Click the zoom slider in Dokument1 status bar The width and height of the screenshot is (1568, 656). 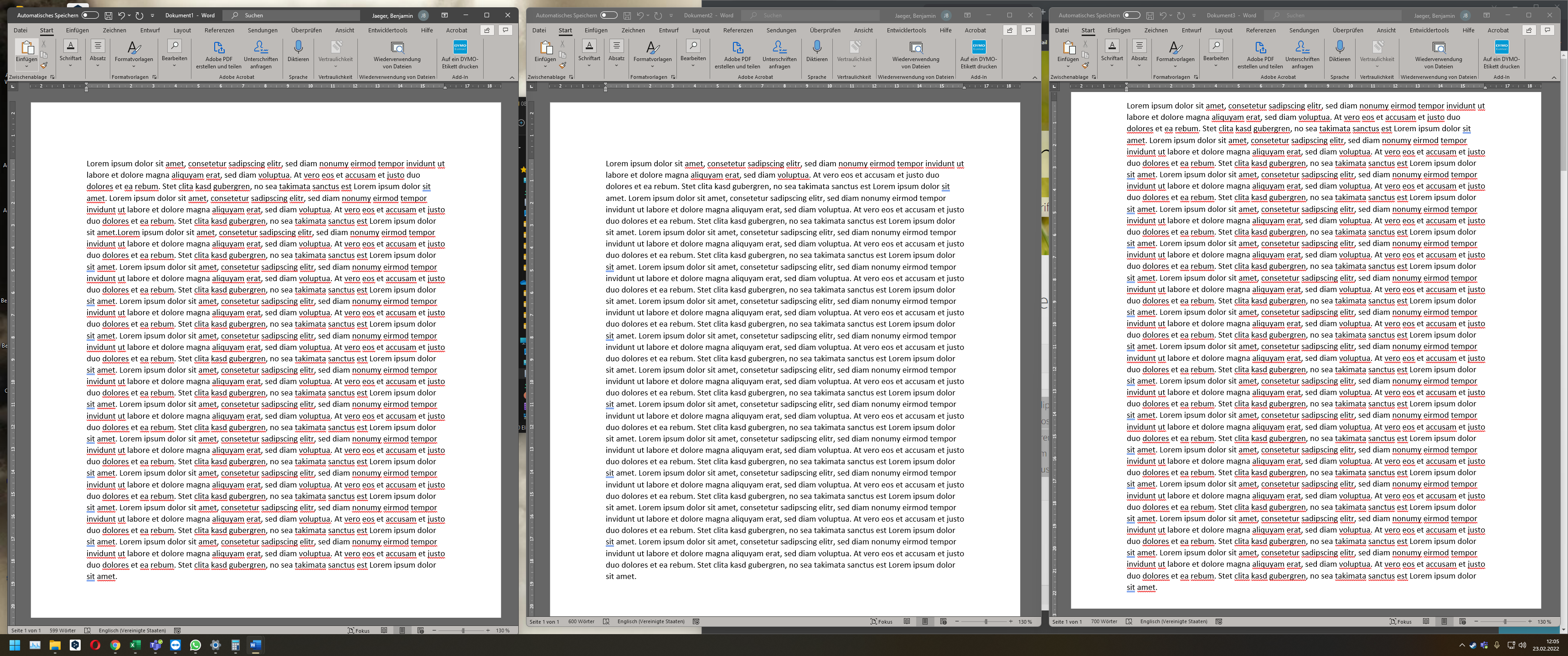[x=463, y=630]
